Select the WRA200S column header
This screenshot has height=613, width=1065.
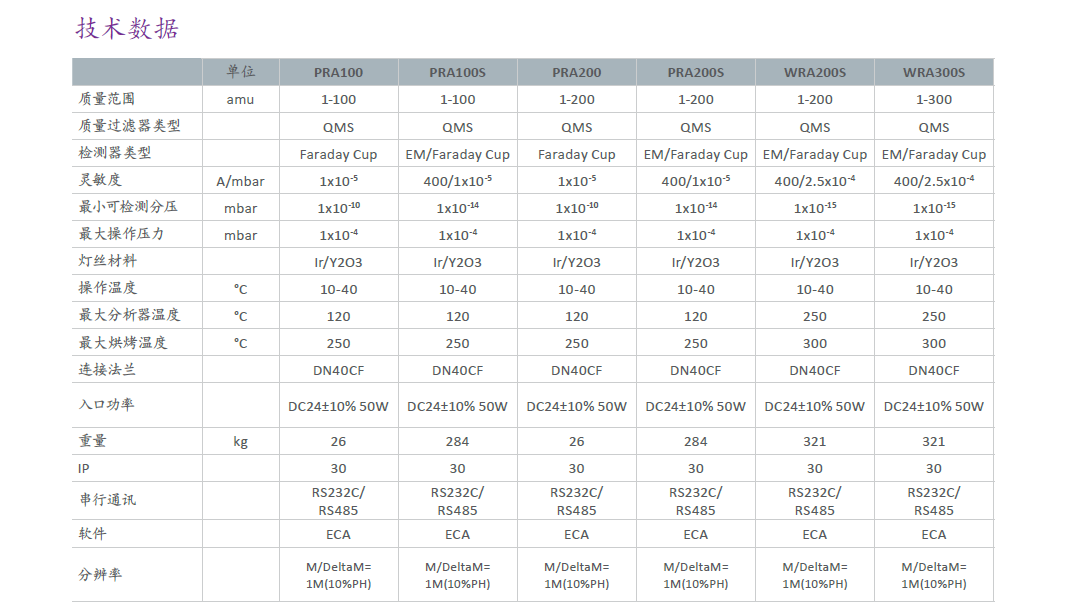[814, 72]
